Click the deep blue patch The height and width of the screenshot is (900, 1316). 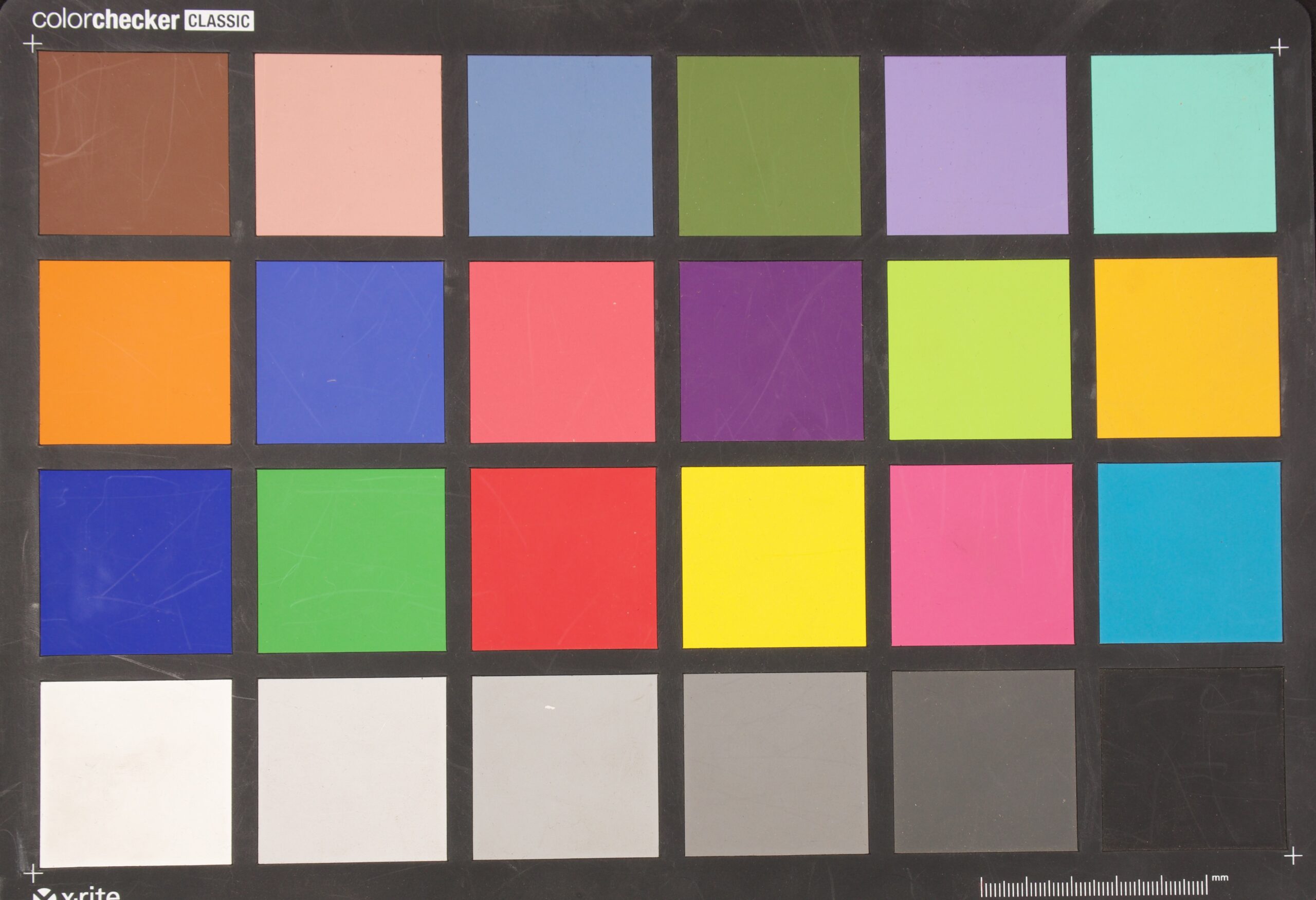[x=135, y=561]
